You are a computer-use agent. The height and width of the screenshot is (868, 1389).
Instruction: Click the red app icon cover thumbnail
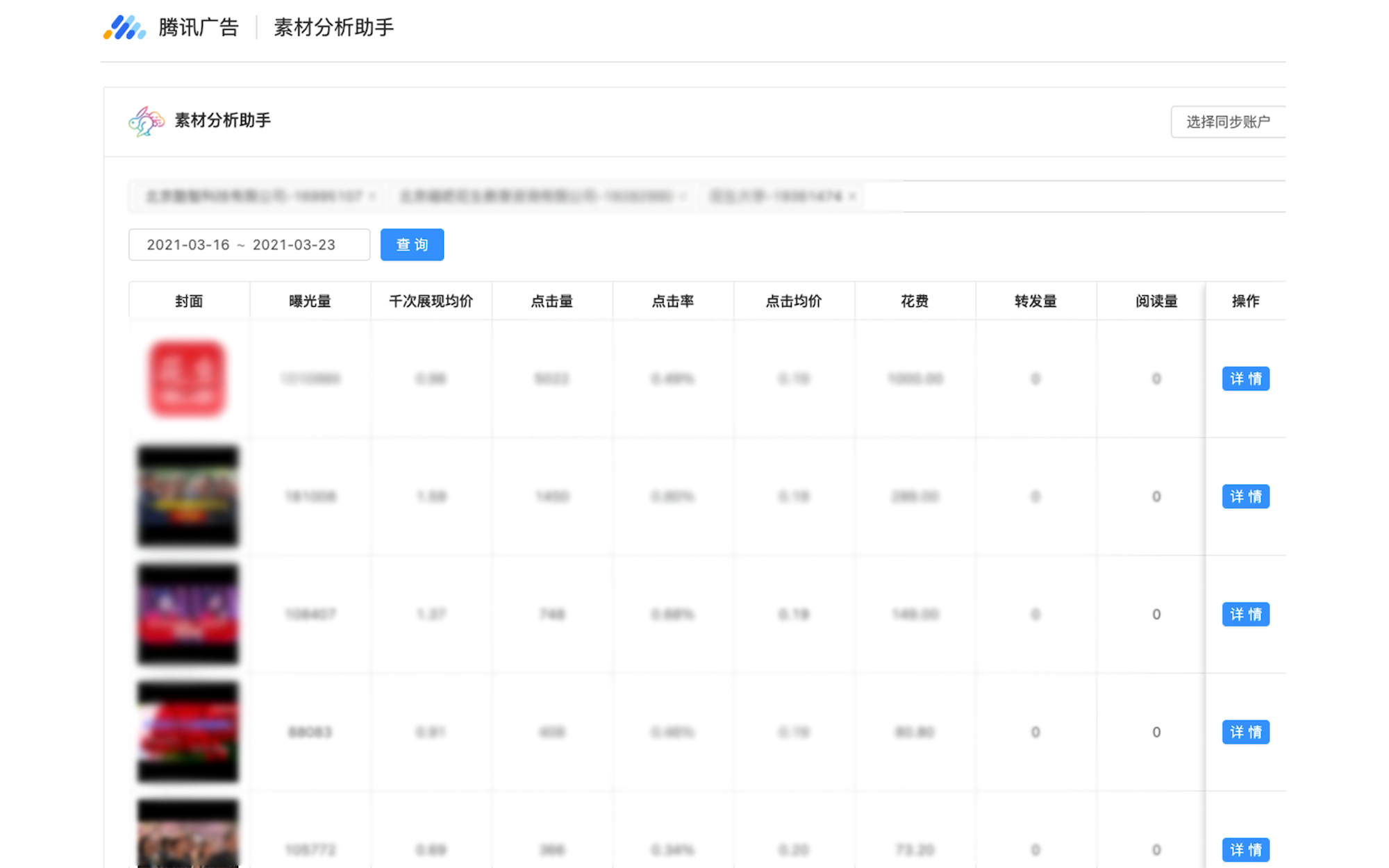(x=188, y=379)
